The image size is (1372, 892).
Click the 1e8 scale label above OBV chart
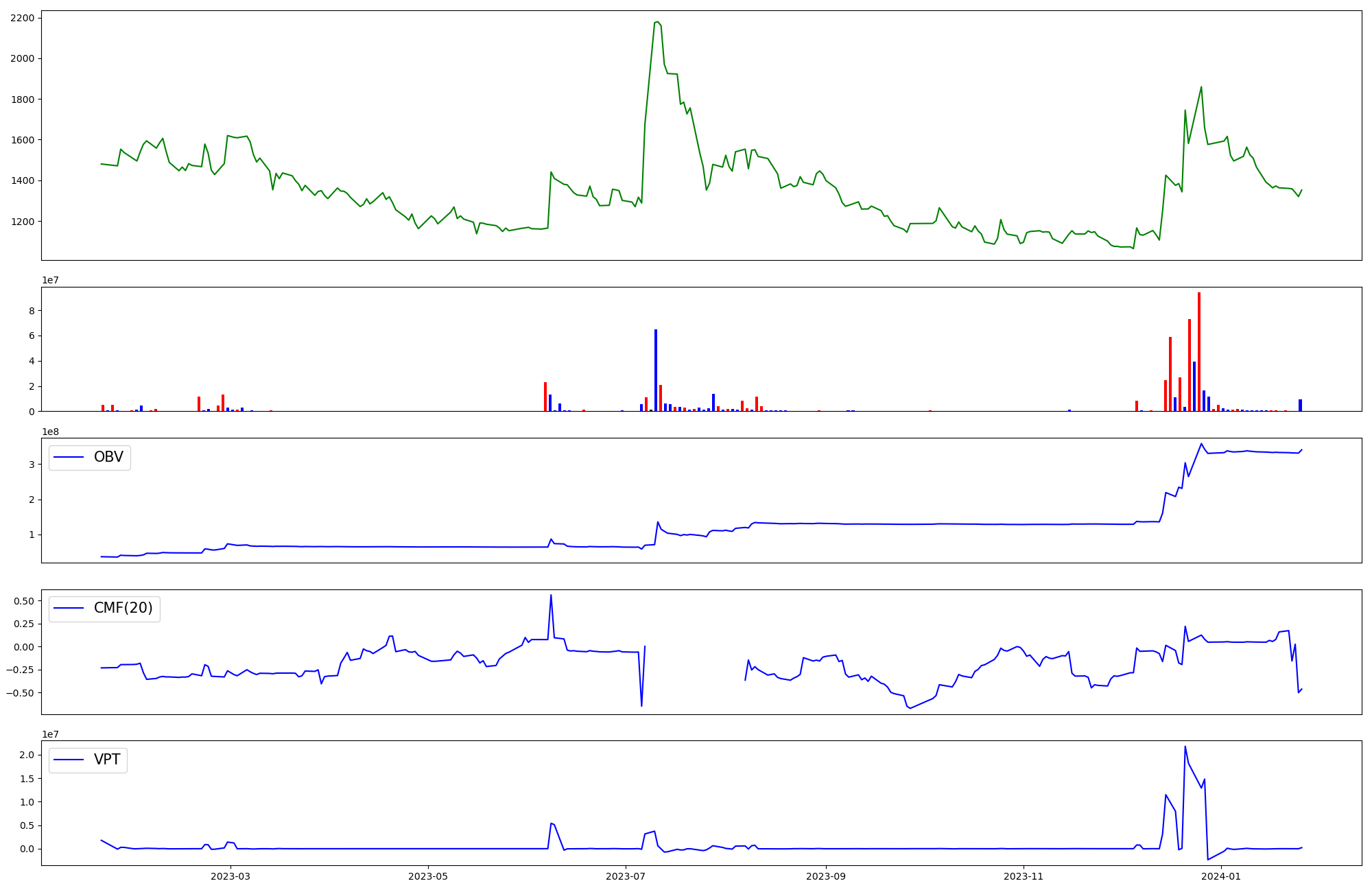pos(50,432)
